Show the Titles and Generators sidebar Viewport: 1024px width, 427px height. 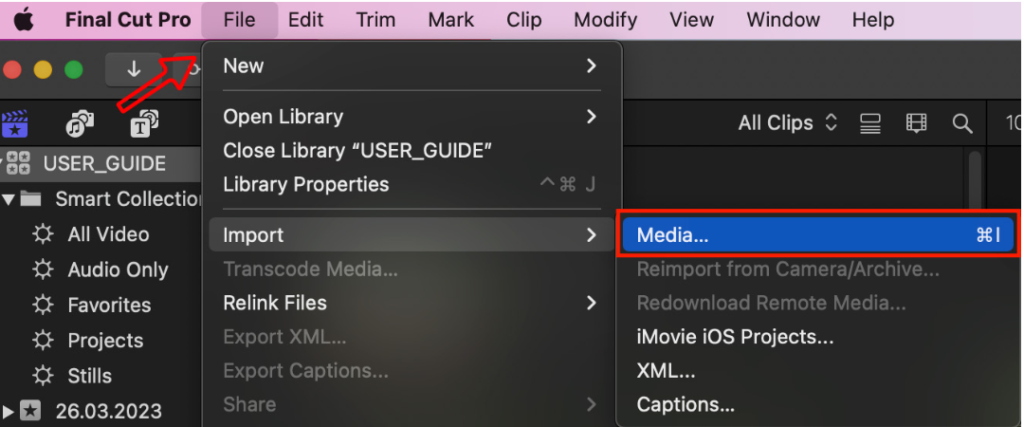(x=144, y=123)
